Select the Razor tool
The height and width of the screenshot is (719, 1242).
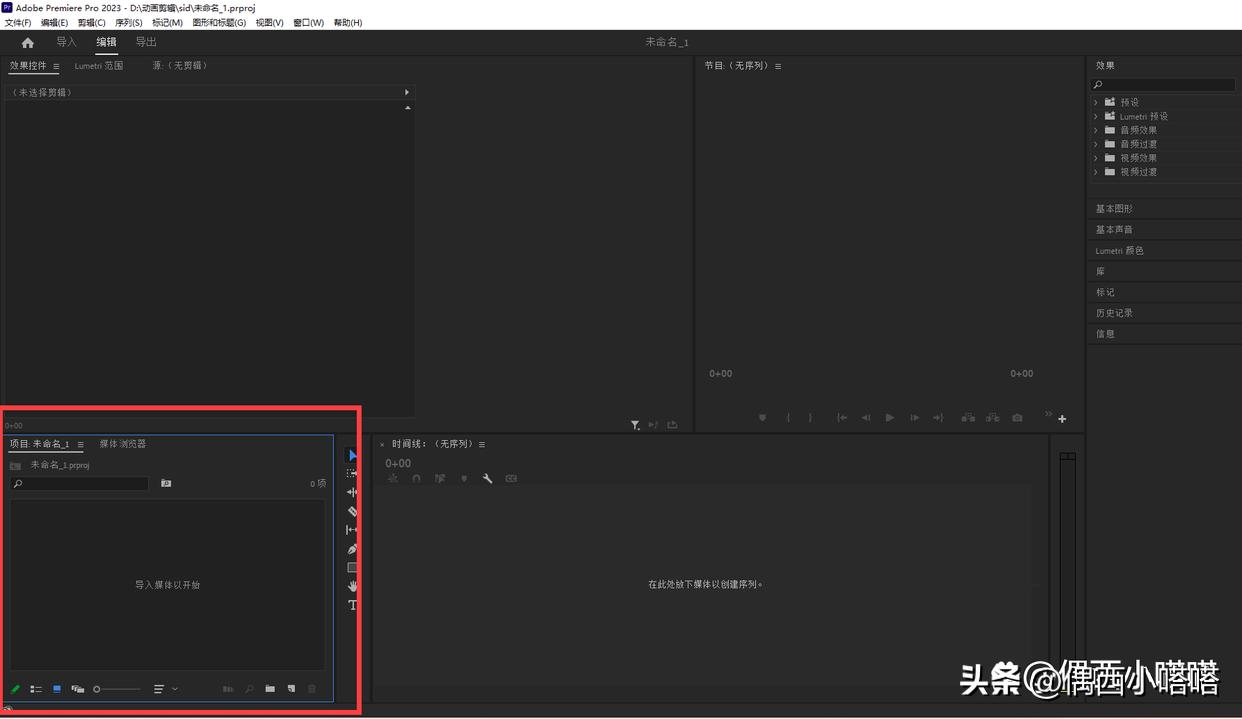pyautogui.click(x=351, y=511)
